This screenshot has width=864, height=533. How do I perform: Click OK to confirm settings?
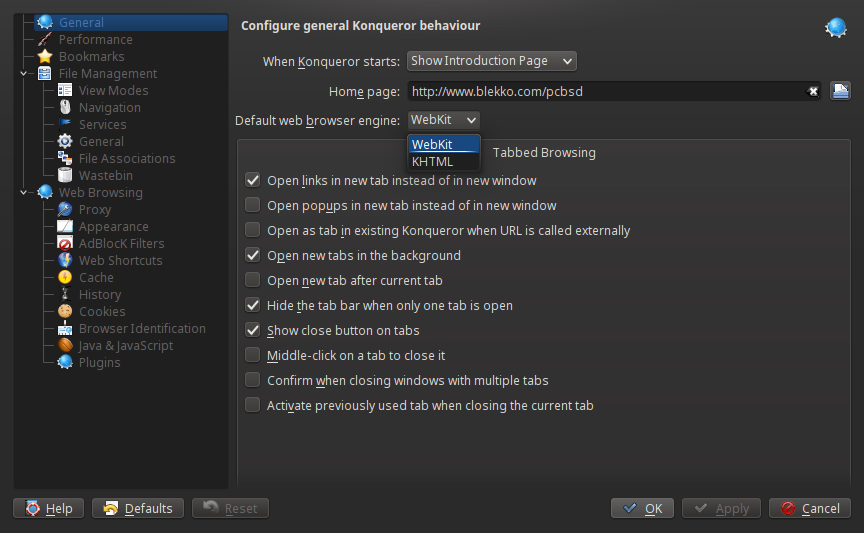tap(642, 508)
